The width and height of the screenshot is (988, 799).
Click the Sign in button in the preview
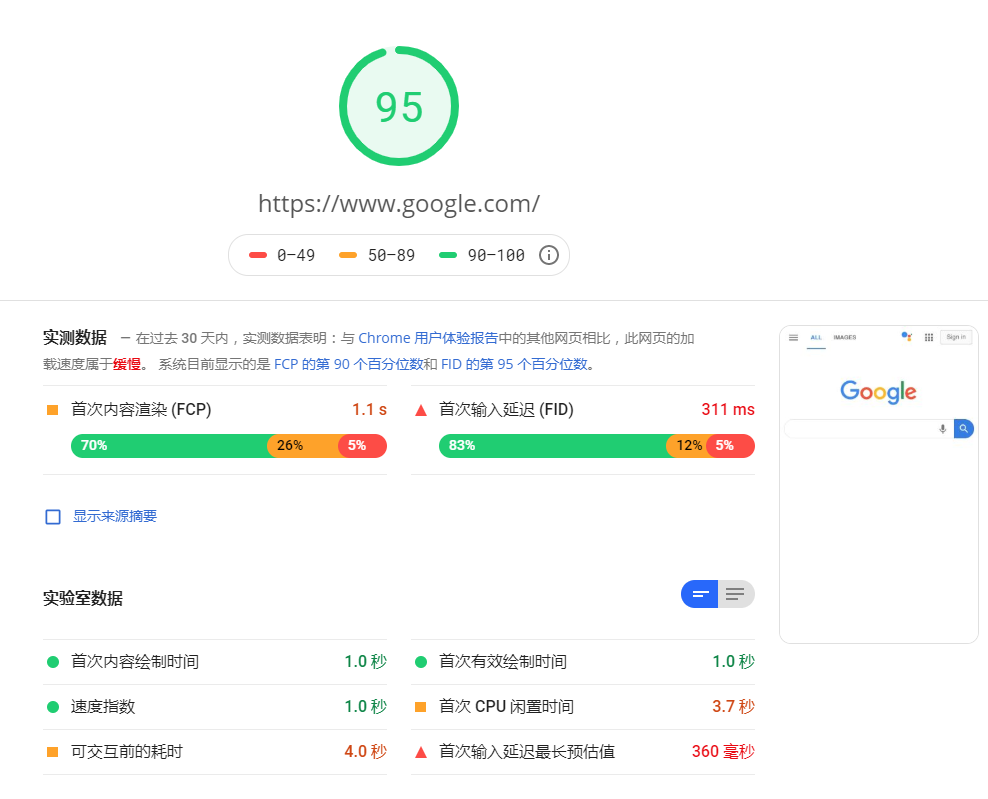(956, 337)
